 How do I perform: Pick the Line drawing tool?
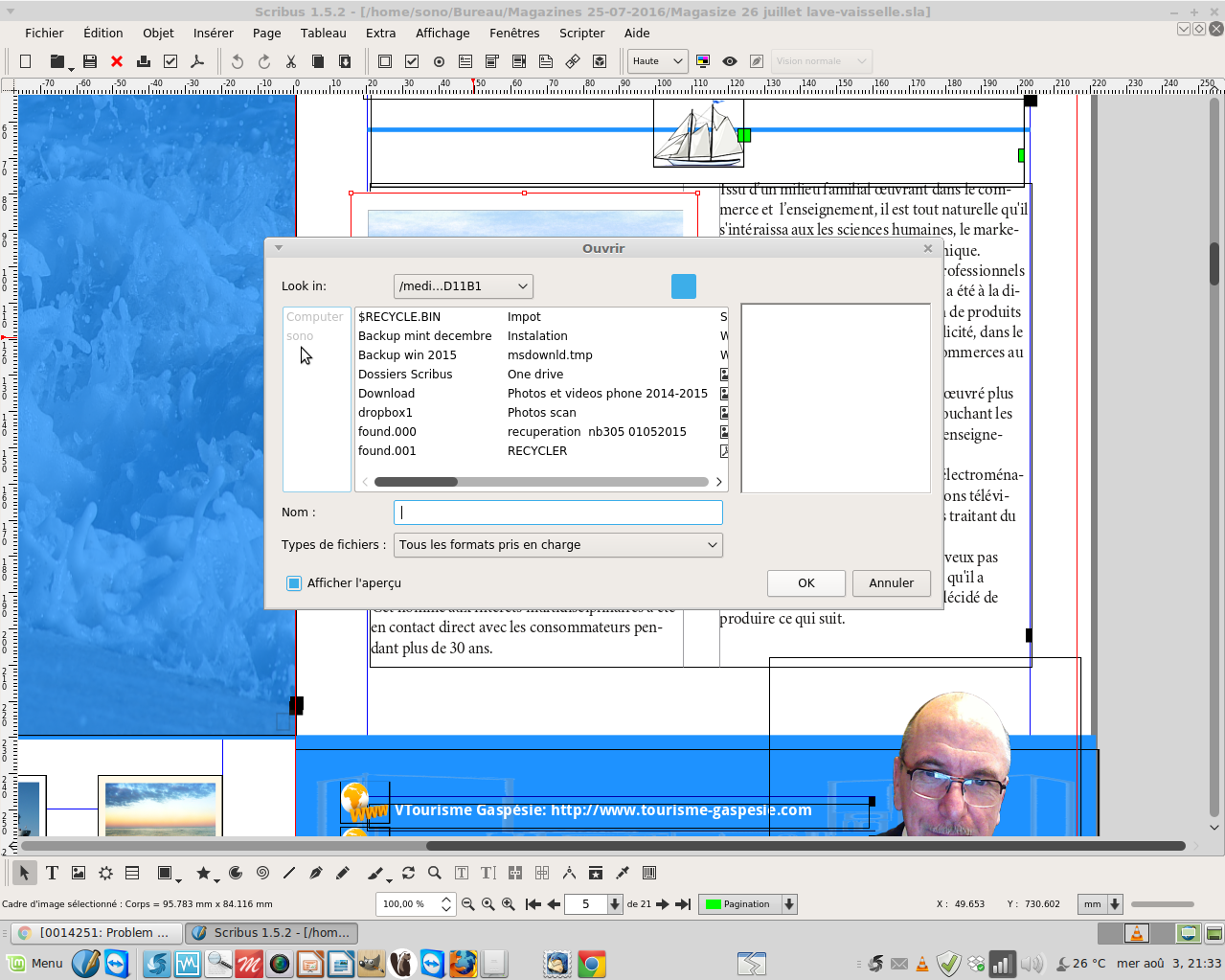click(x=289, y=873)
